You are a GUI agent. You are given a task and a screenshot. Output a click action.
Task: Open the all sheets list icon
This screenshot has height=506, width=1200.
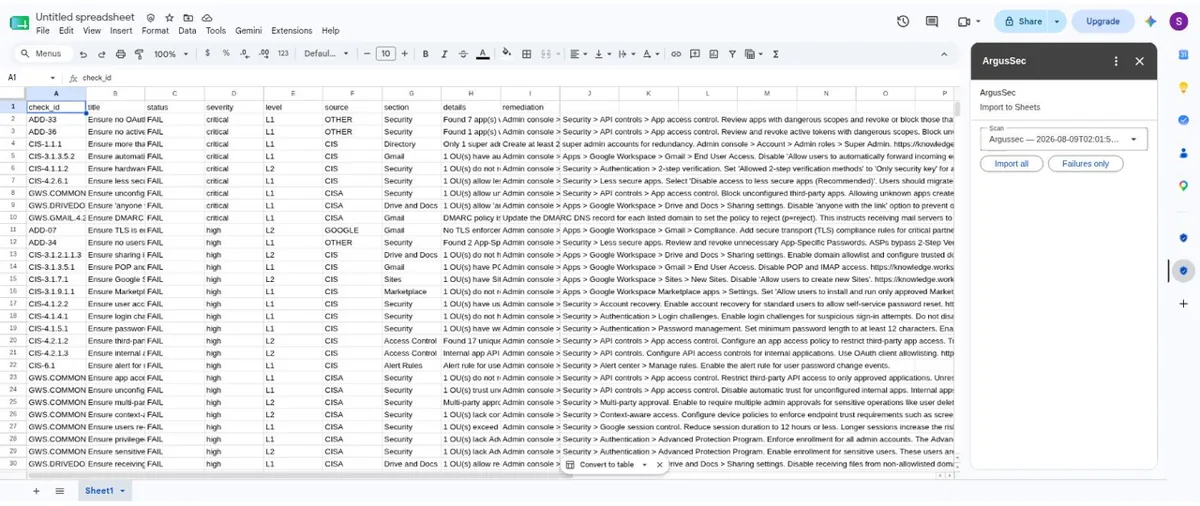point(60,491)
